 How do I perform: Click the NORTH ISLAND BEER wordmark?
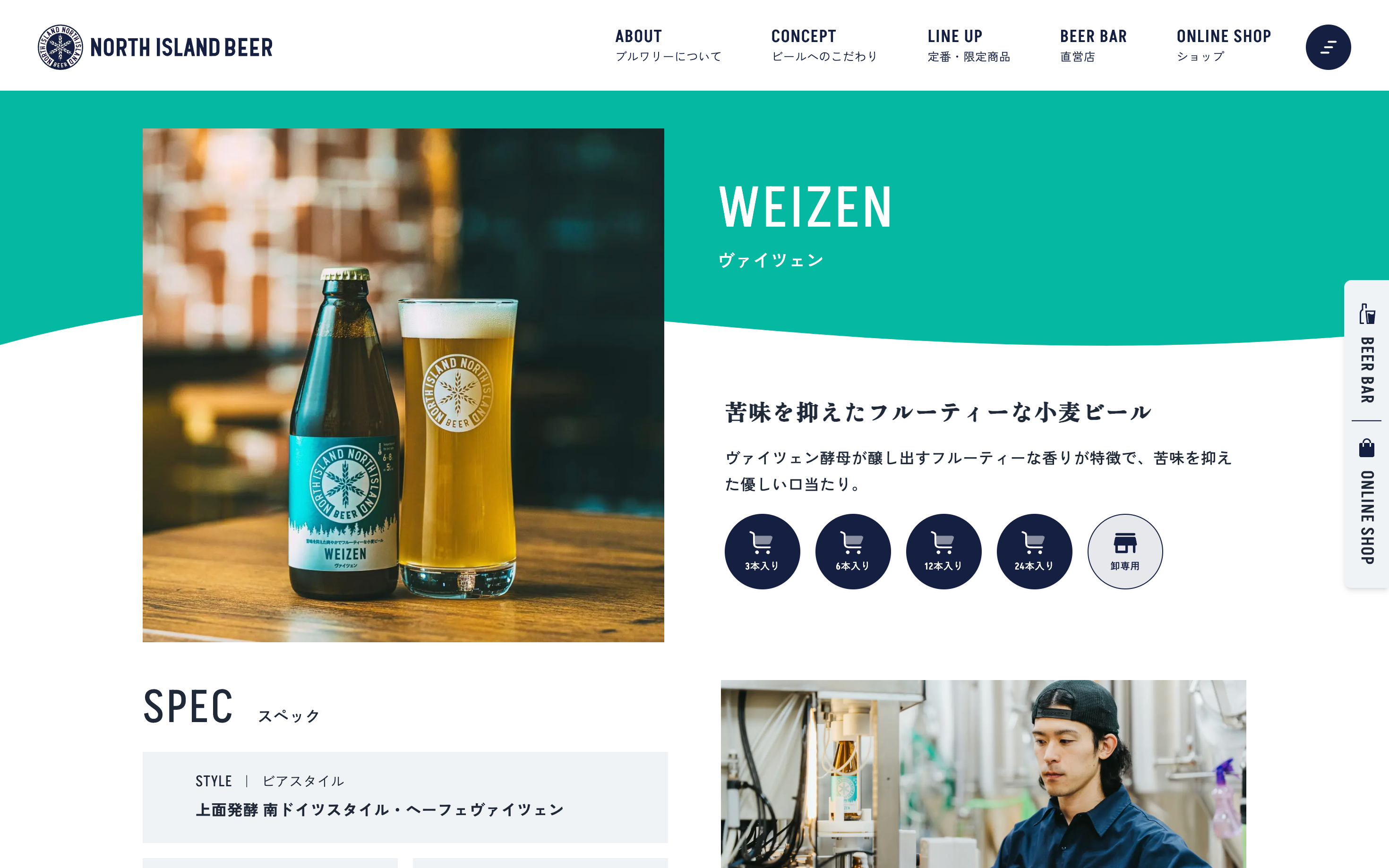[x=181, y=48]
